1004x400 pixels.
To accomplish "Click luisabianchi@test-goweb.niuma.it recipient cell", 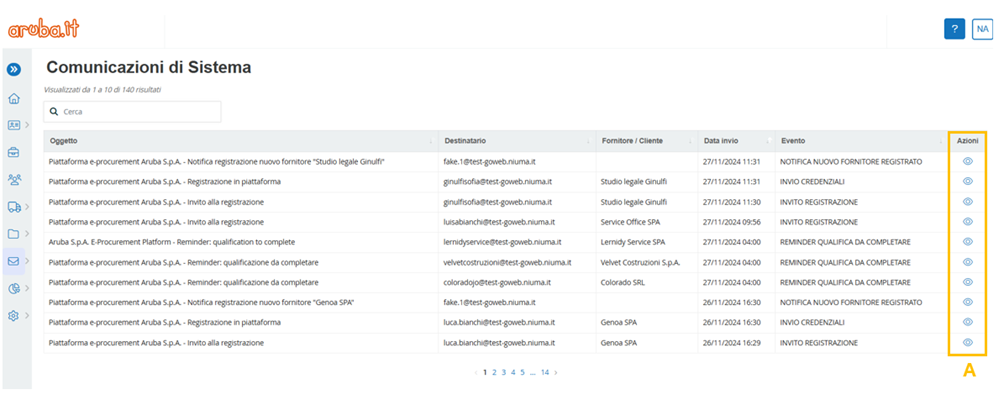I will tap(499, 222).
